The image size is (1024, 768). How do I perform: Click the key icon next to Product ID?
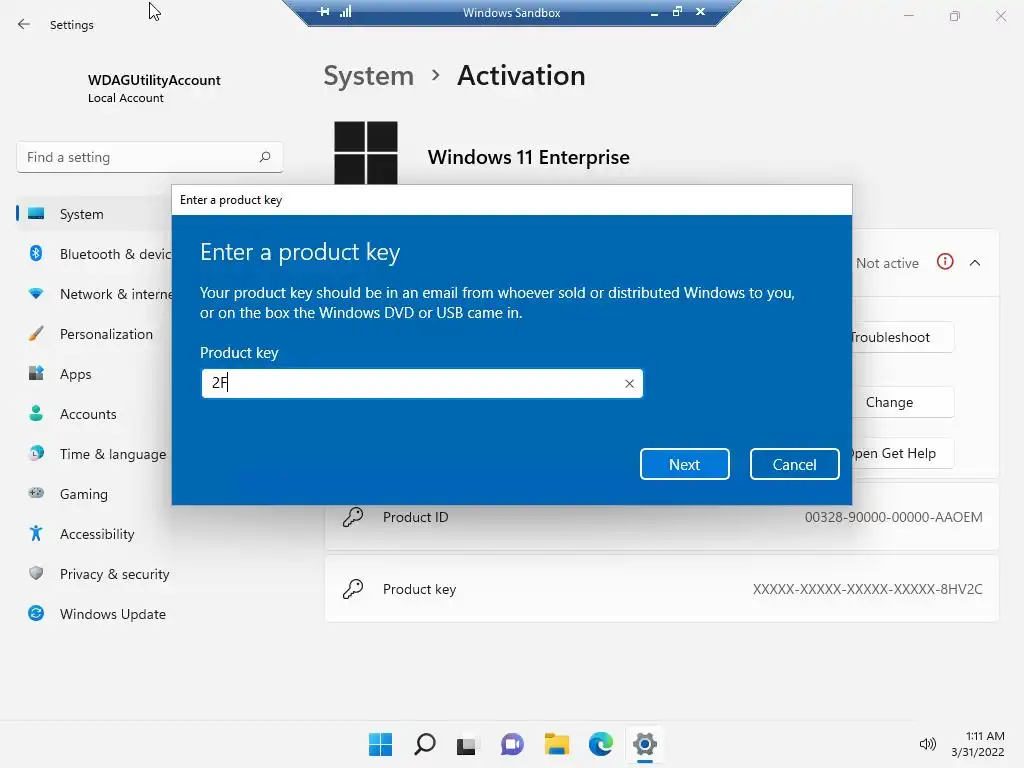pyautogui.click(x=353, y=517)
